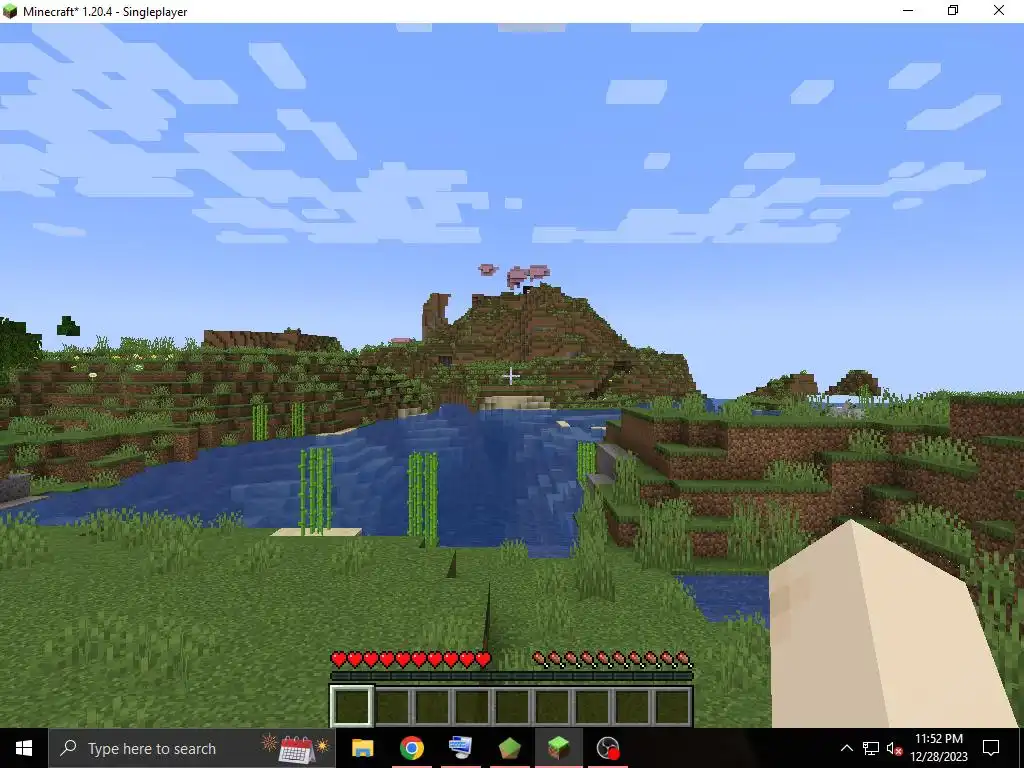Image resolution: width=1024 pixels, height=768 pixels.
Task: Select the ninth hotbar slot
Action: [671, 706]
